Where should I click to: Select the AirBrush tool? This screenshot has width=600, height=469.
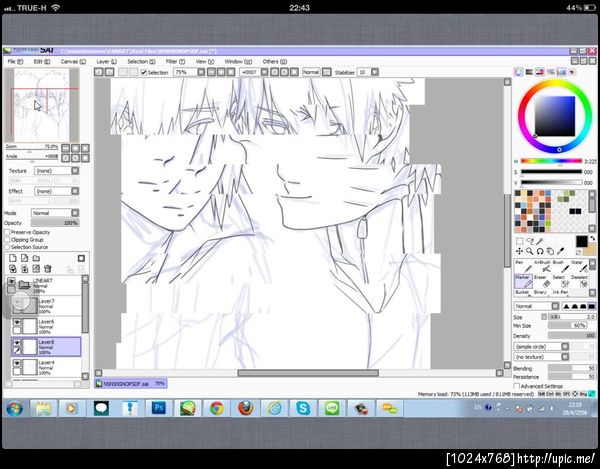click(x=542, y=267)
